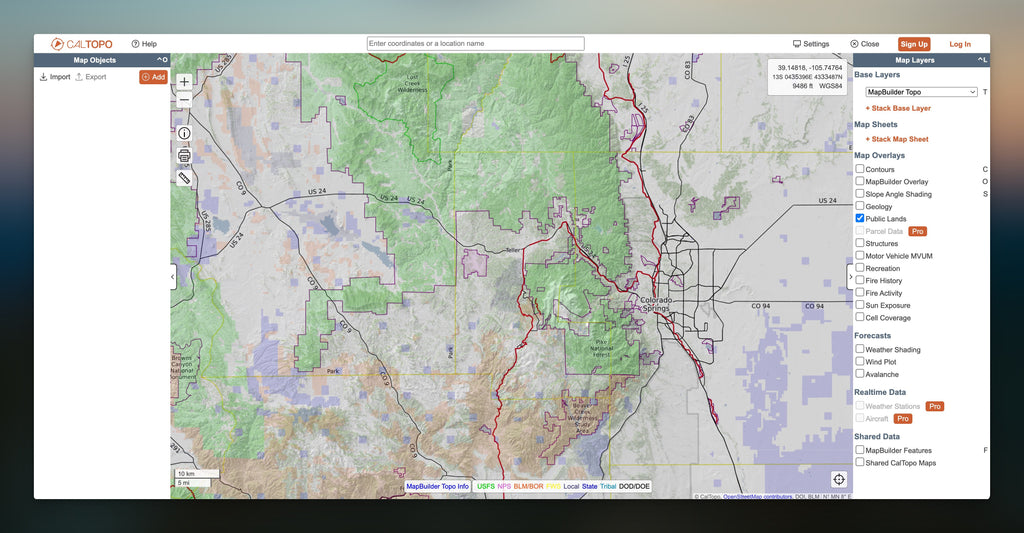Click Stack Base Layer link
This screenshot has width=1024, height=533.
pyautogui.click(x=898, y=108)
